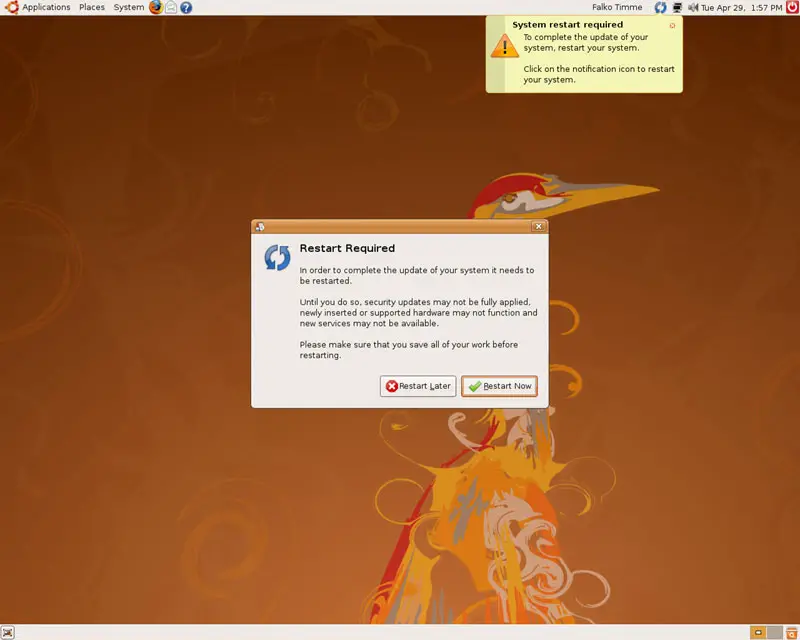Click the restart-required notification icon in panel

point(661,8)
